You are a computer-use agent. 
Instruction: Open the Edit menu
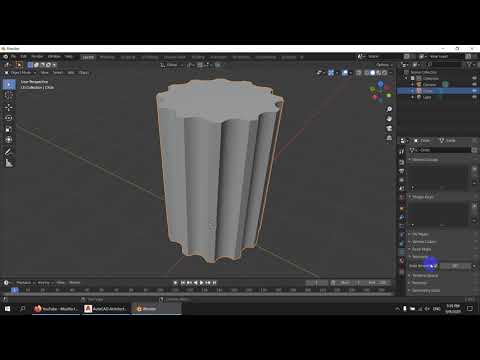click(24, 57)
